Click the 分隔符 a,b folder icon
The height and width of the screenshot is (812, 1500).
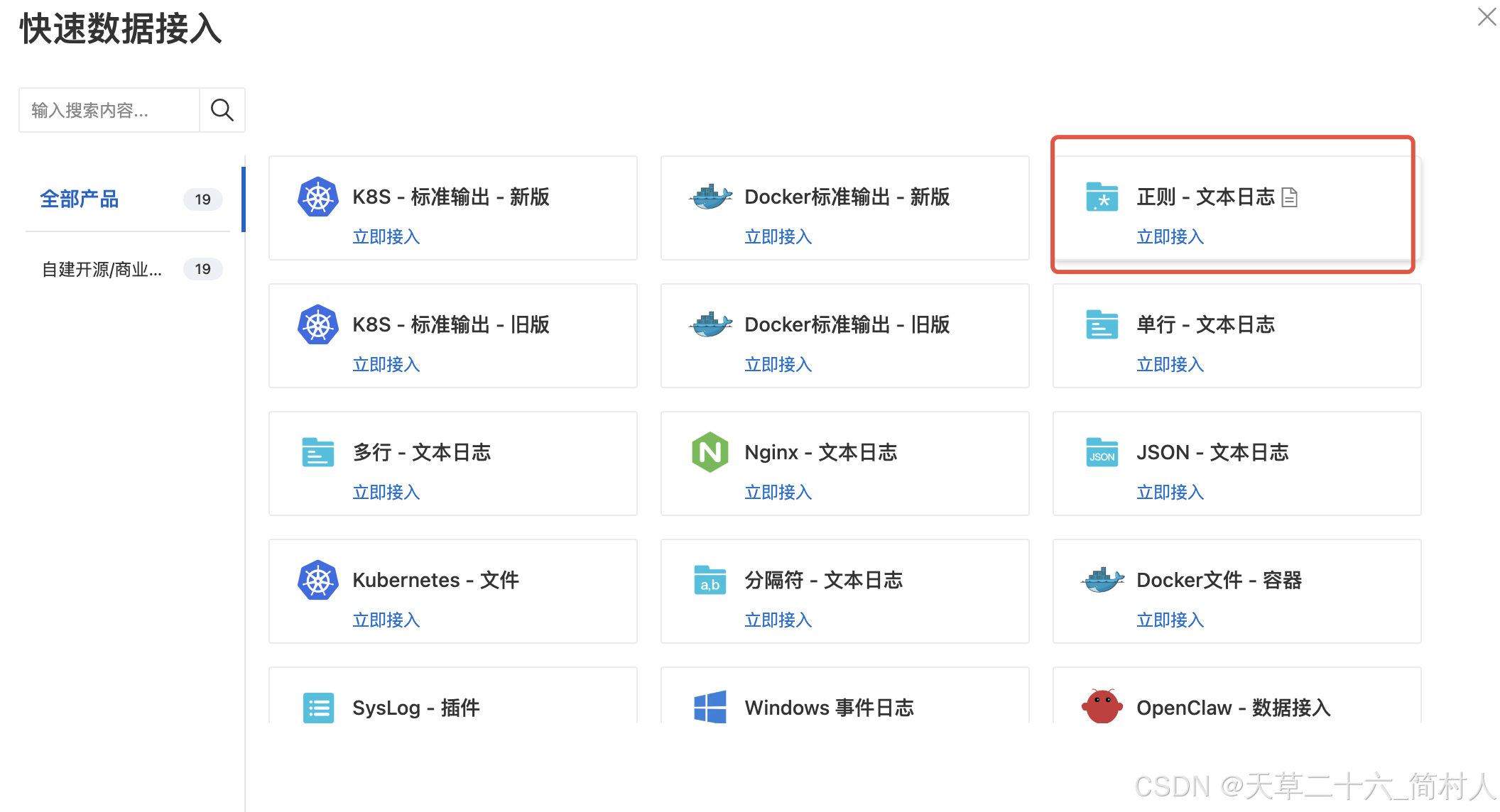(x=710, y=580)
